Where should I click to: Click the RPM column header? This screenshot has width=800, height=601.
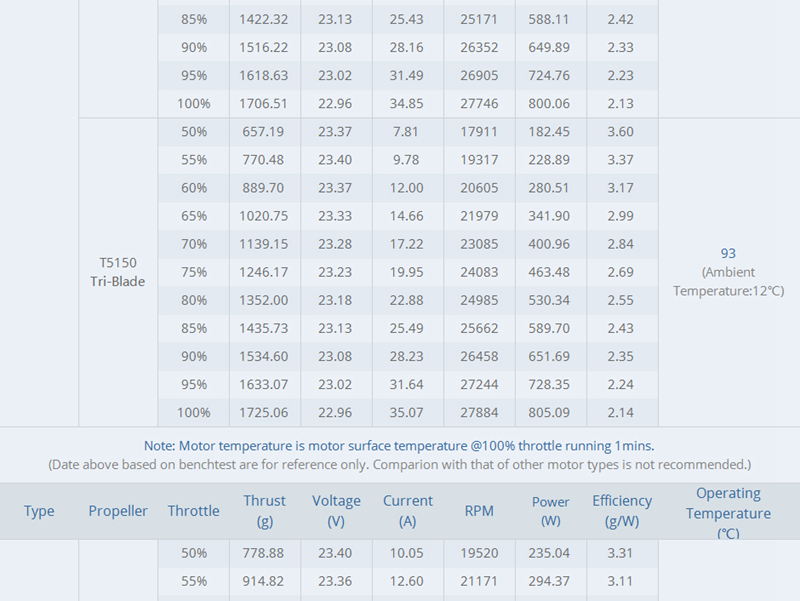[479, 511]
